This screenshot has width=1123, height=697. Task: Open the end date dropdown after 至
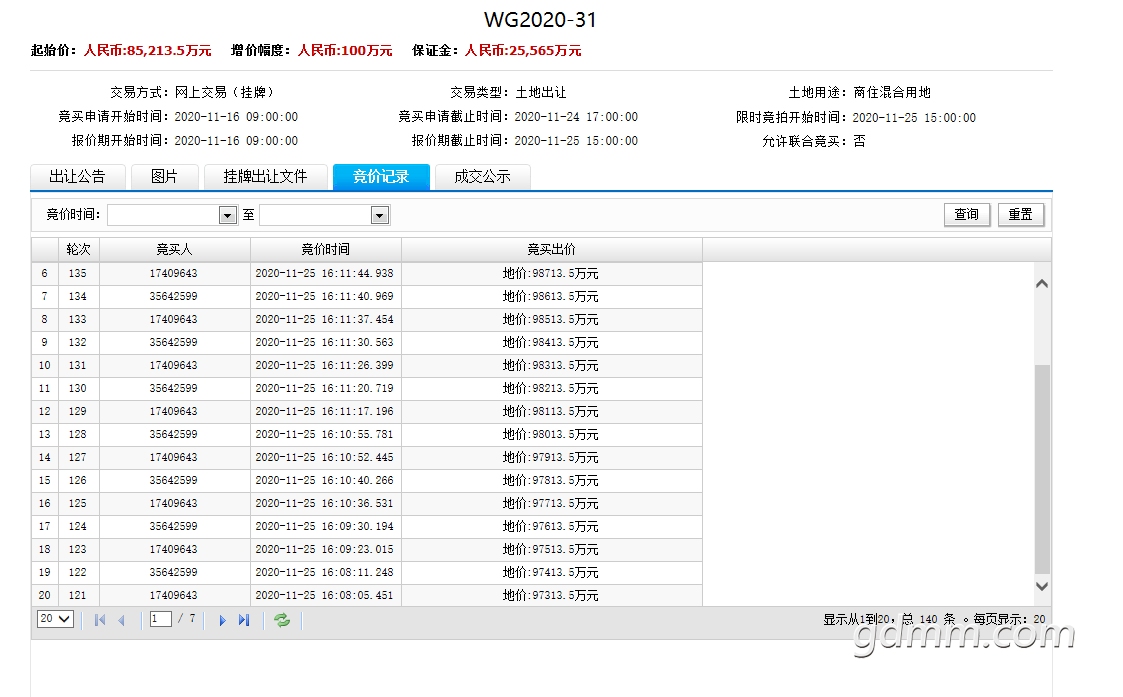(x=380, y=215)
